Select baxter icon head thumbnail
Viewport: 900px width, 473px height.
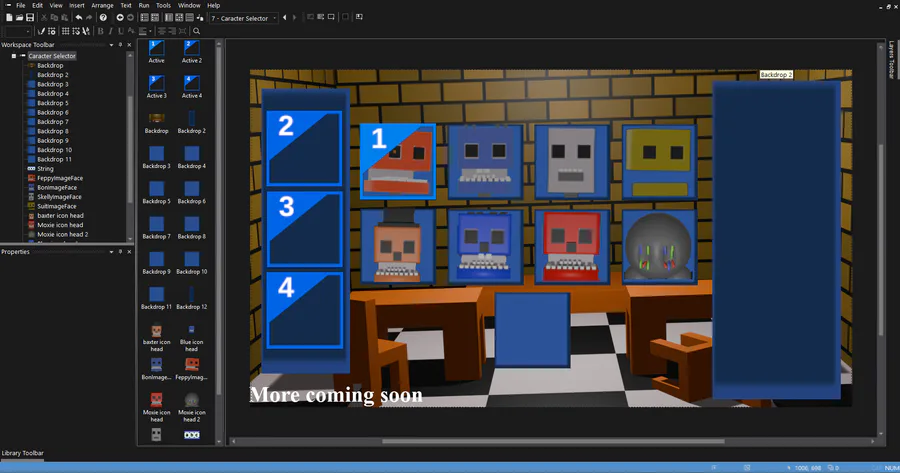[157, 338]
